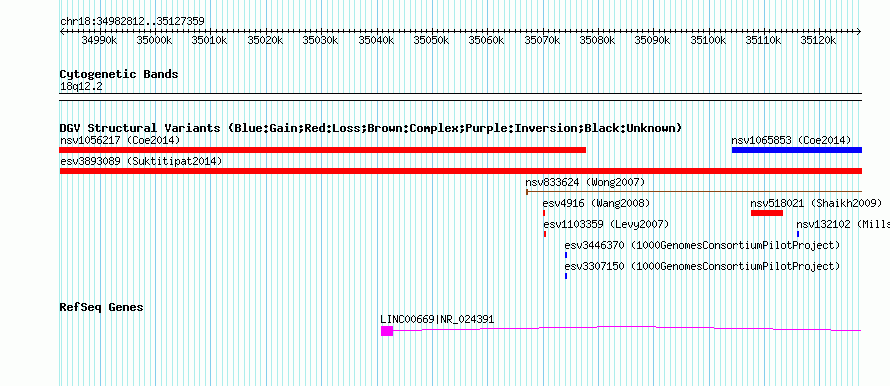Image resolution: width=890 pixels, height=386 pixels.
Task: Click the esv3893089 (Suktitipat2014) label
Action: click(141, 161)
